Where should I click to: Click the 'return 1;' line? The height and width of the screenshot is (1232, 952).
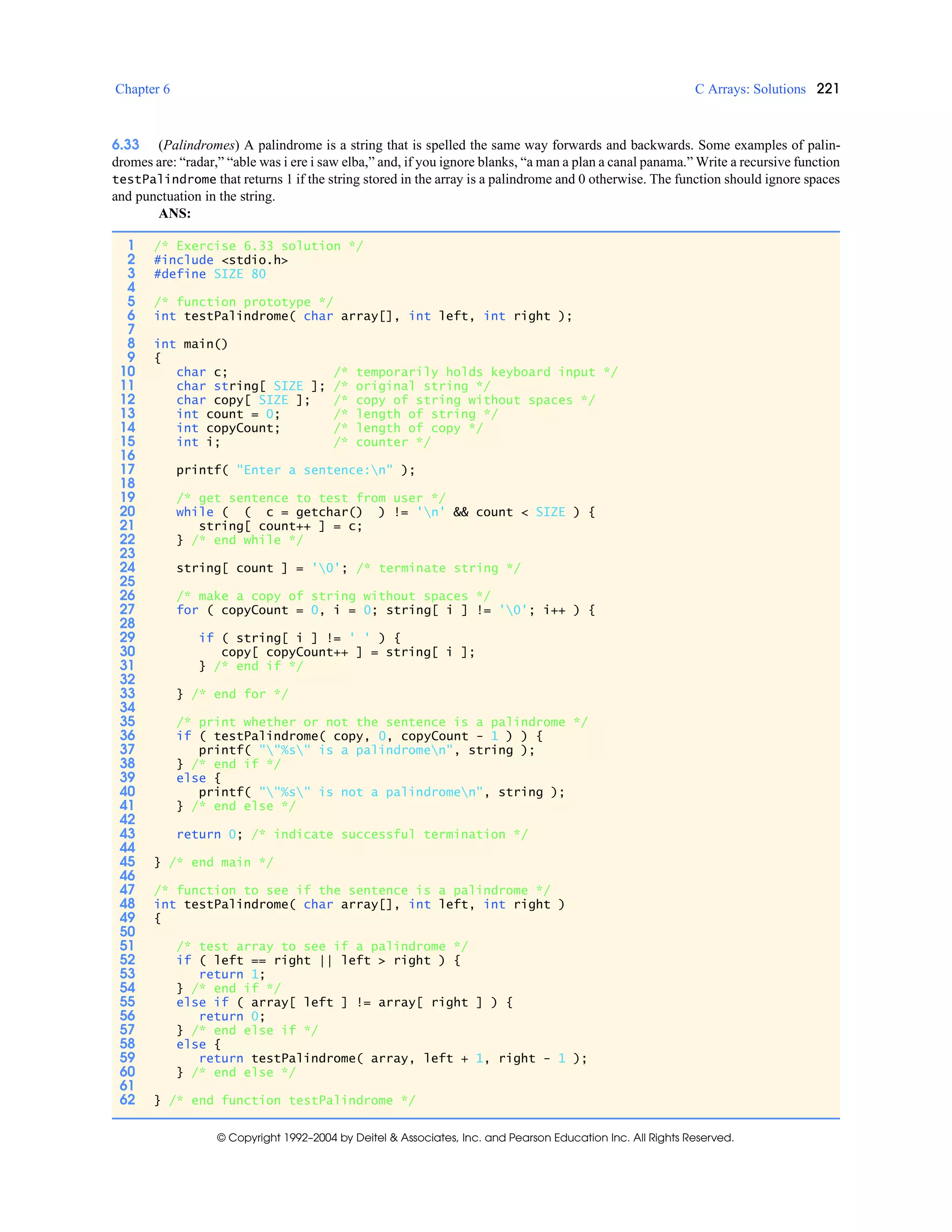[232, 974]
